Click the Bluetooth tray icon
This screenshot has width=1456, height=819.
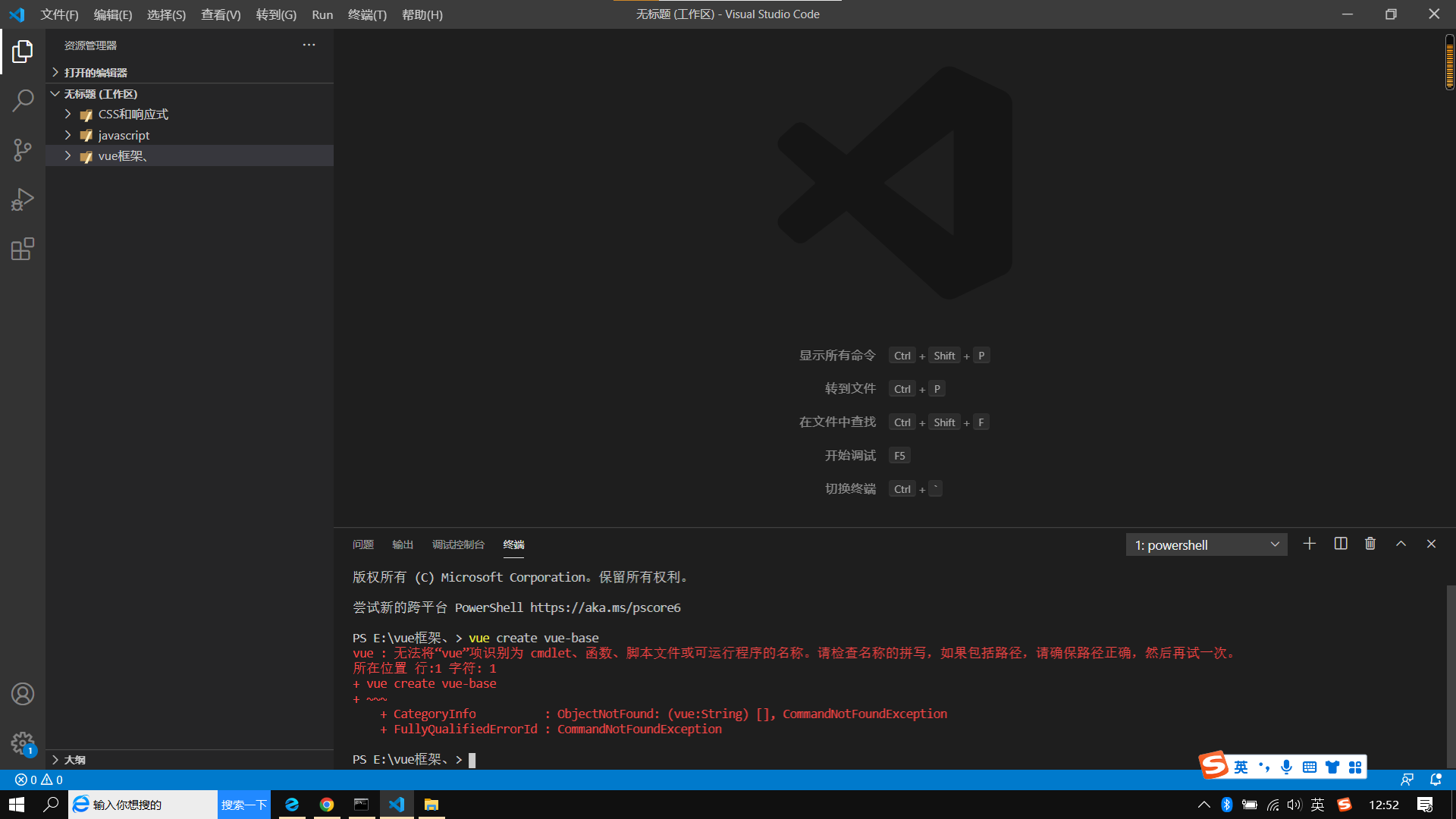[1227, 805]
